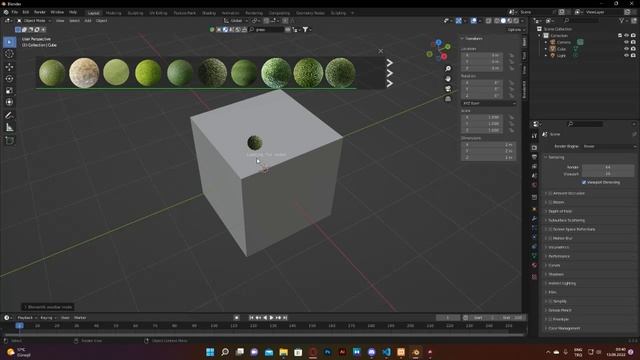Jump to timeline start frame button
The height and width of the screenshot is (360, 640).
(x=251, y=318)
